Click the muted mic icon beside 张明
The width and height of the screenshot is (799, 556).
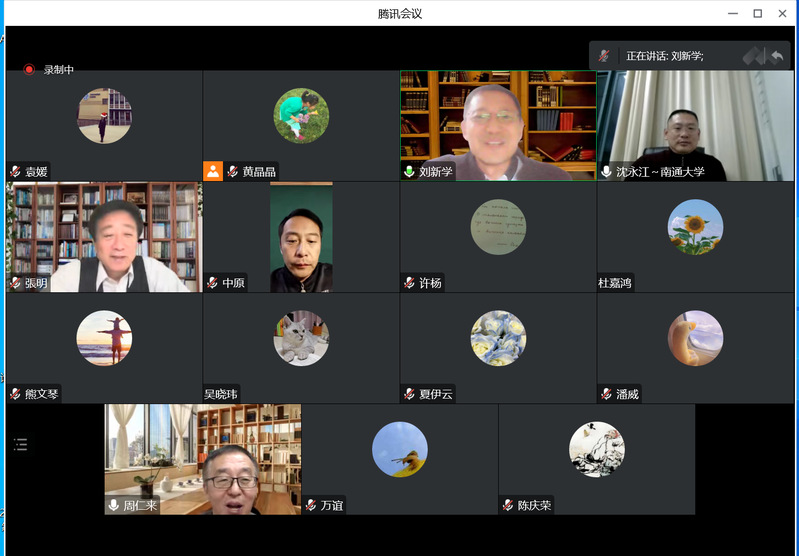[16, 283]
